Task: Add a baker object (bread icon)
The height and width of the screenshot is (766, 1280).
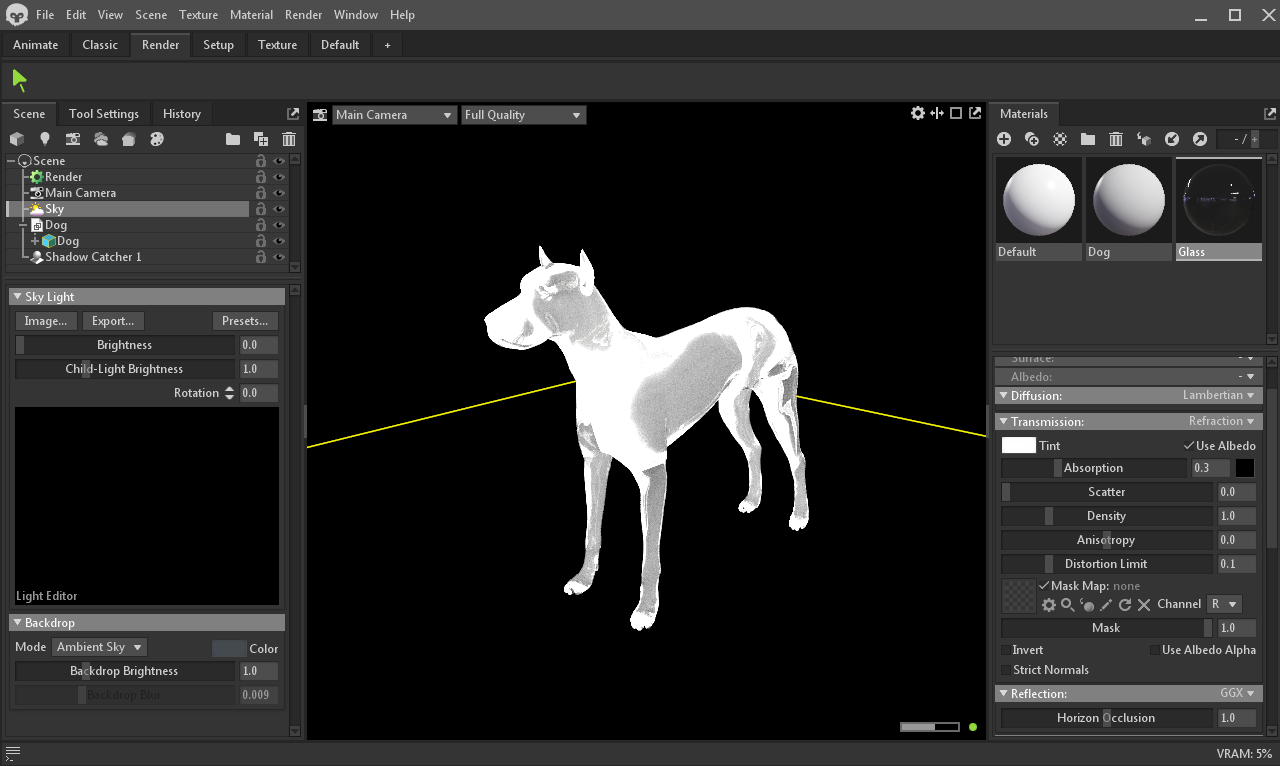Action: [129, 139]
